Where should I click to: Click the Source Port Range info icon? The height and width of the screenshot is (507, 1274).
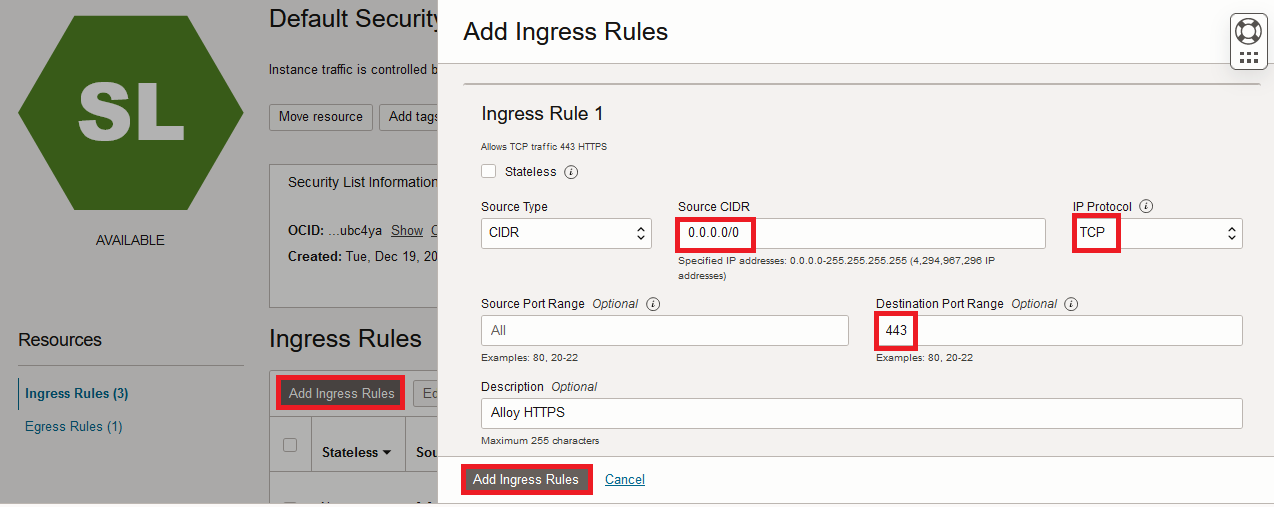click(x=654, y=304)
